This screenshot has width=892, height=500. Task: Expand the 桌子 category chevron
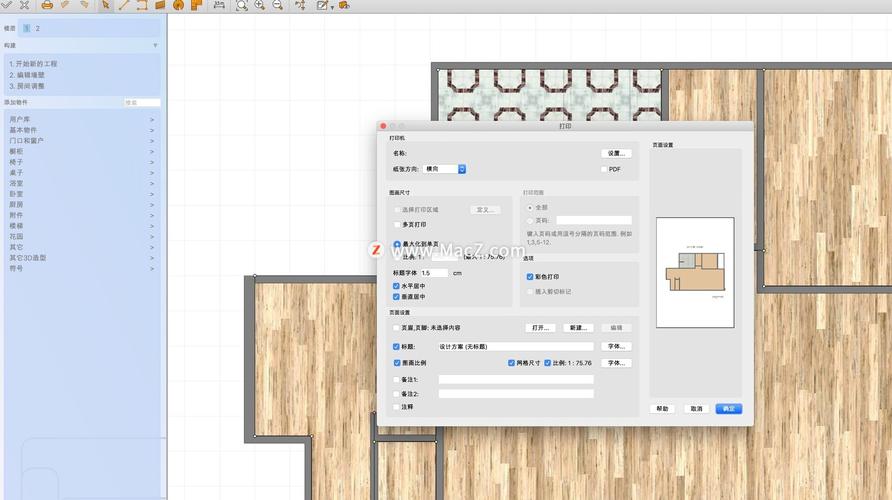pos(152,172)
